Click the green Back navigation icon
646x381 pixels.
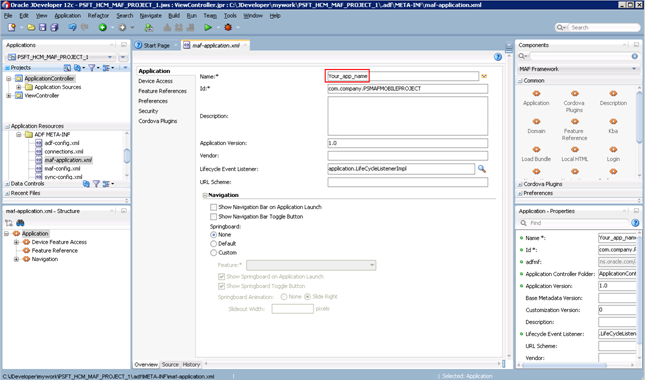click(x=103, y=28)
